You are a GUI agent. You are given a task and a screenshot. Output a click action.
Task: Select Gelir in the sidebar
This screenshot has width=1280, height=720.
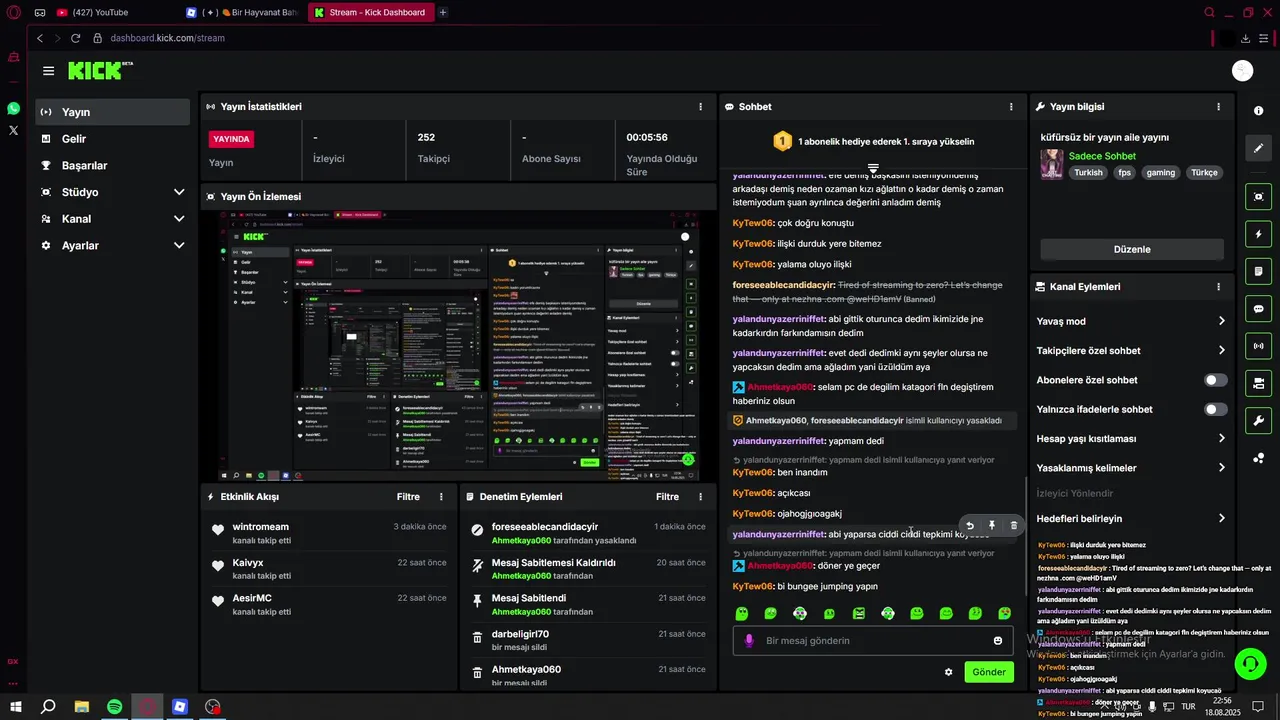click(x=112, y=139)
